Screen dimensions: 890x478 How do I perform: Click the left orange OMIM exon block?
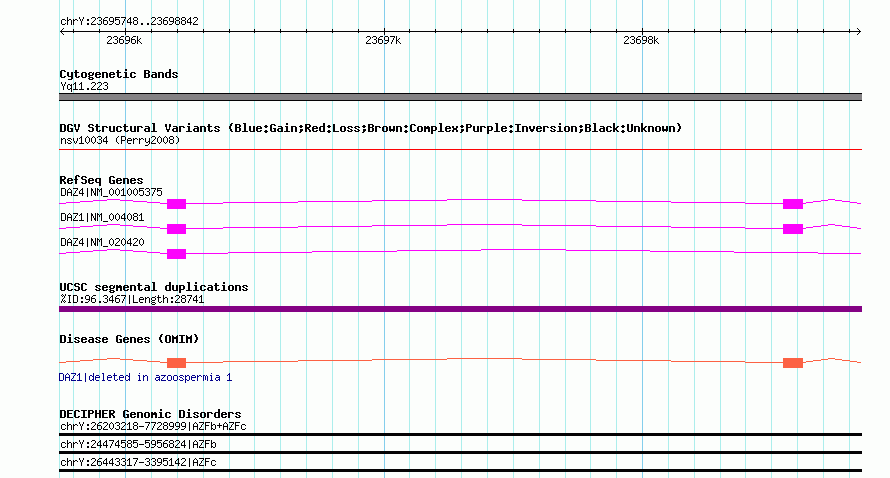(x=177, y=363)
